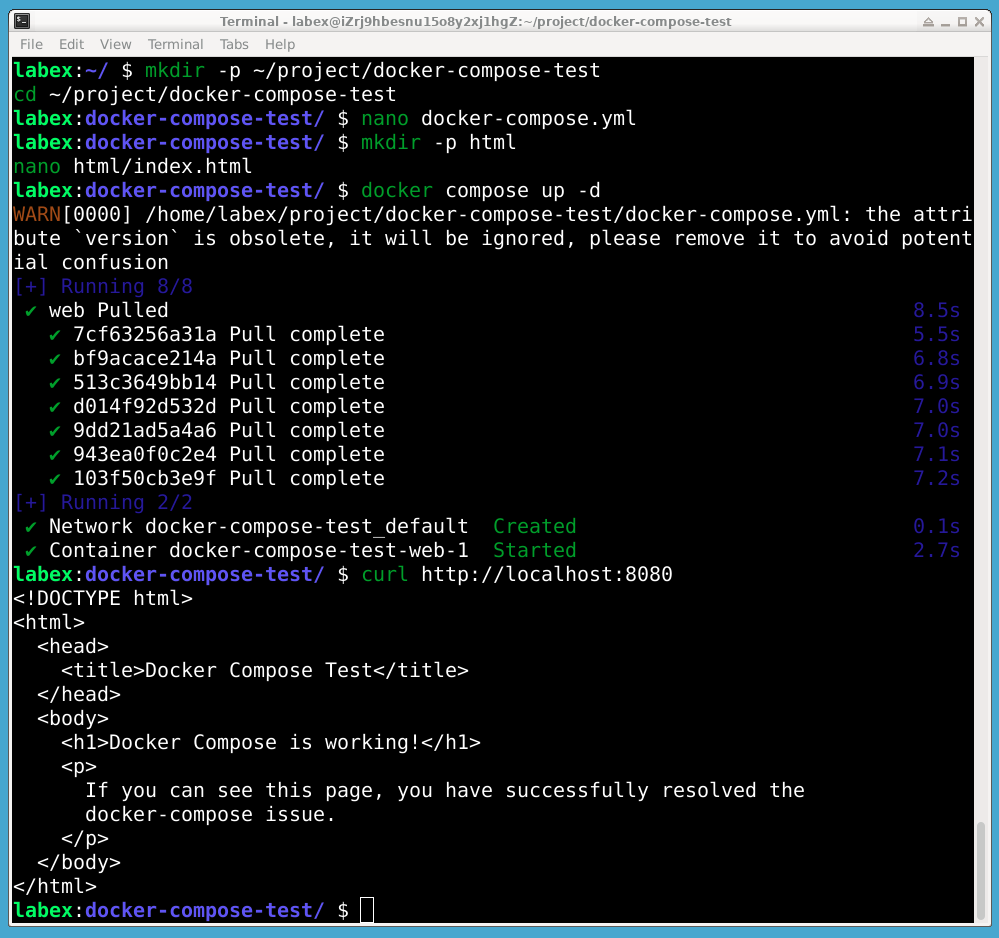This screenshot has height=938, width=999.
Task: Click the window title bar text
Action: tap(475, 21)
